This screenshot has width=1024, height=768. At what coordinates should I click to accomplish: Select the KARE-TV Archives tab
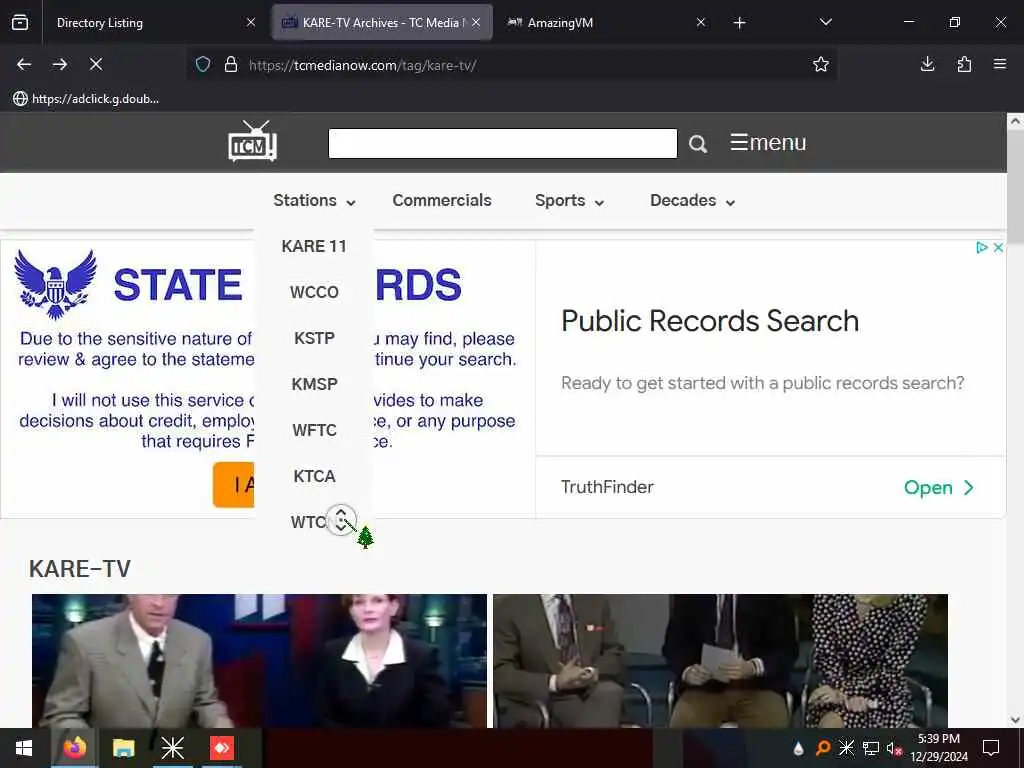coord(383,23)
